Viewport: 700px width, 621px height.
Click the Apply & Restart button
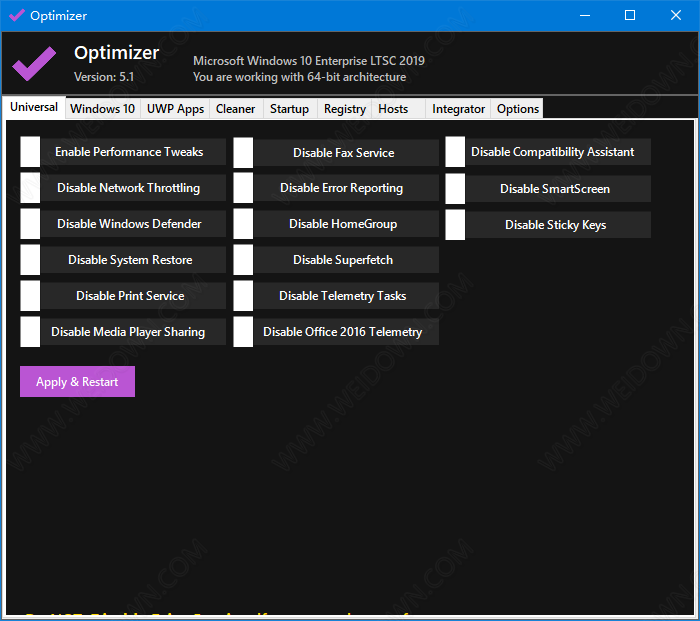(78, 382)
